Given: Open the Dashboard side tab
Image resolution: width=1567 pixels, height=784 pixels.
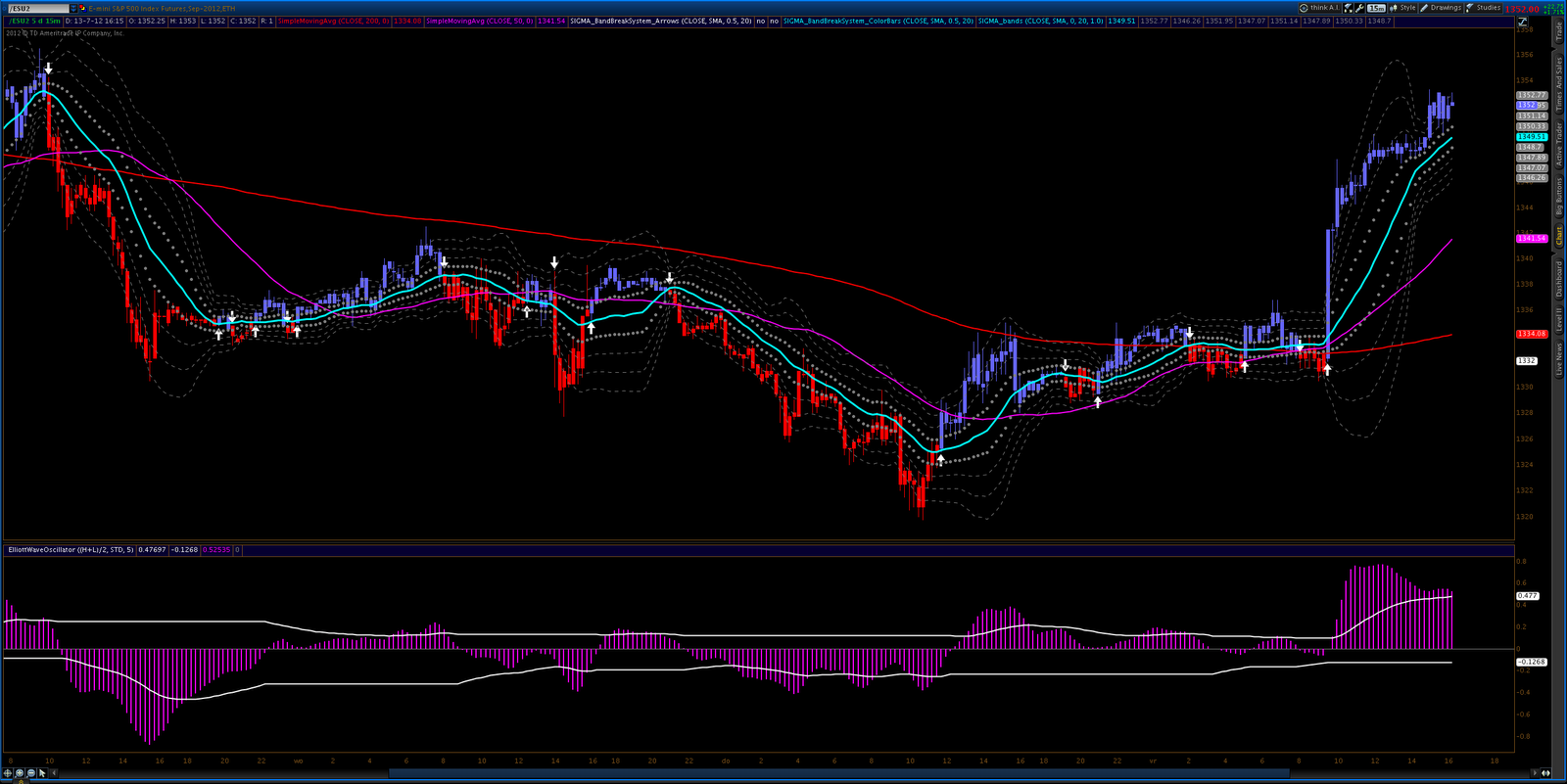Looking at the screenshot, I should [1559, 279].
